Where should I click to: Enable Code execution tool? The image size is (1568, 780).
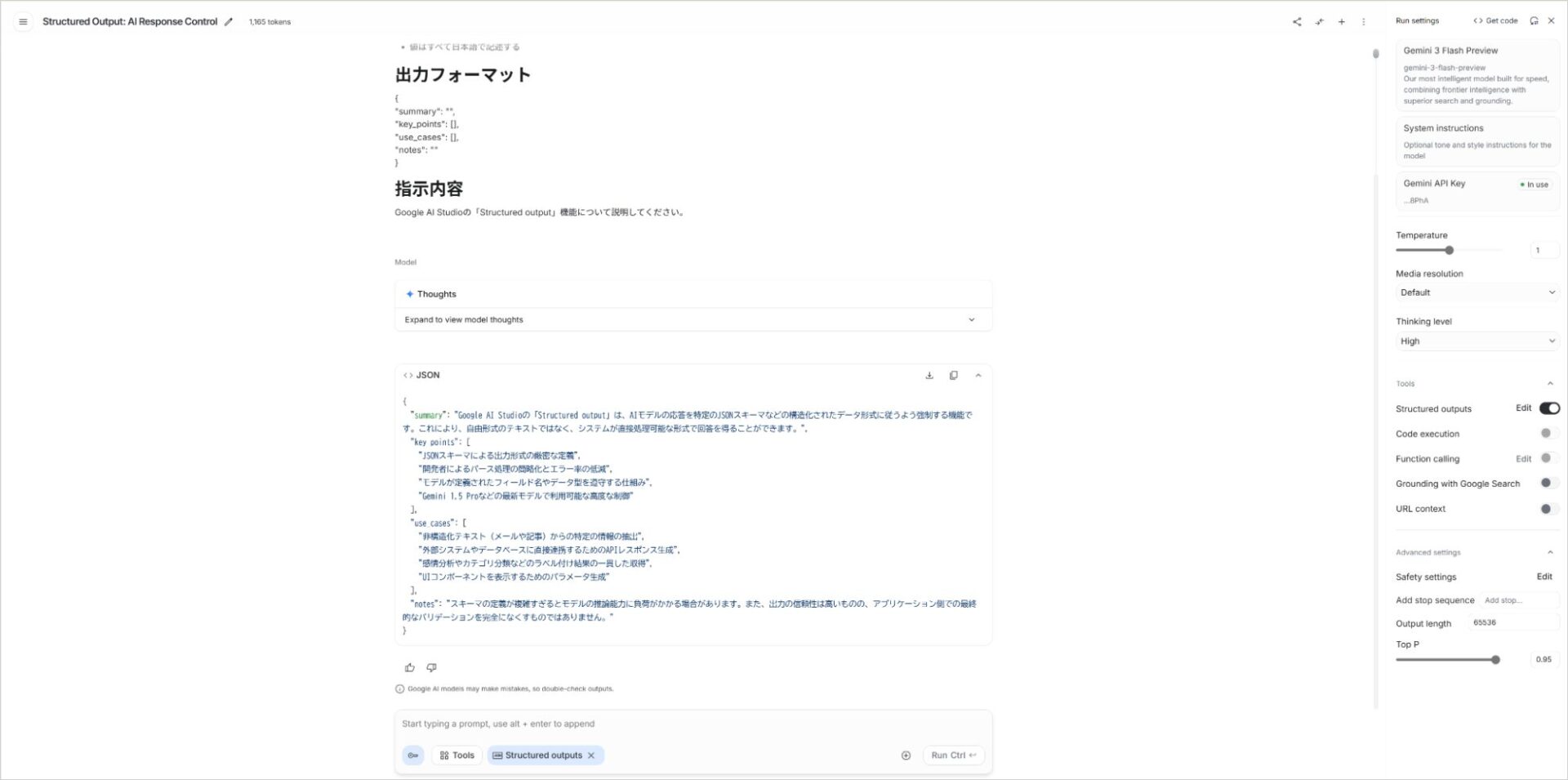click(x=1546, y=433)
